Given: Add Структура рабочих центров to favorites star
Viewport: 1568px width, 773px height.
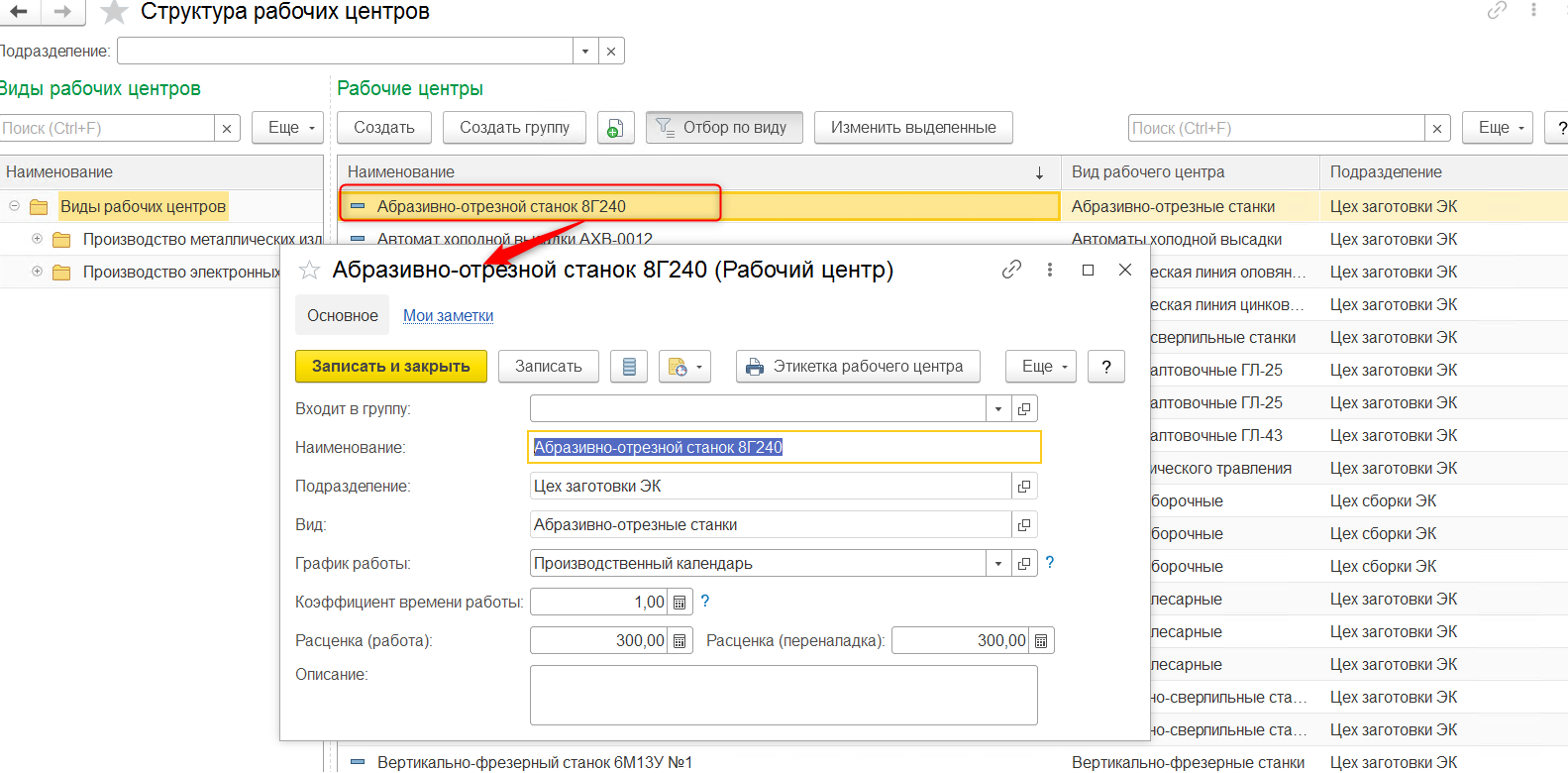Looking at the screenshot, I should [115, 12].
